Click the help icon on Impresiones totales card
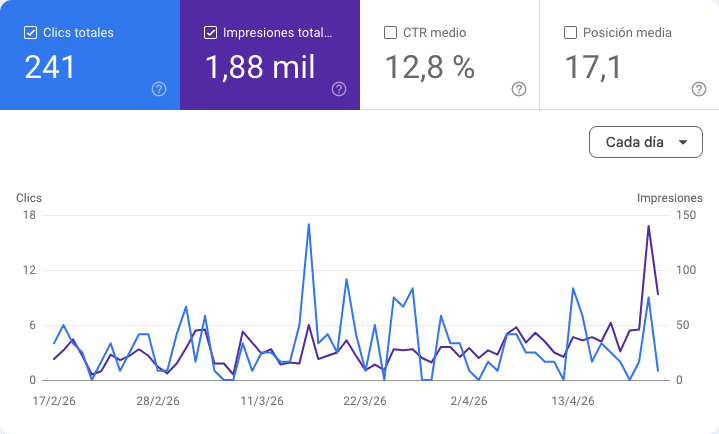Viewport: 719px width, 434px height. [x=339, y=89]
